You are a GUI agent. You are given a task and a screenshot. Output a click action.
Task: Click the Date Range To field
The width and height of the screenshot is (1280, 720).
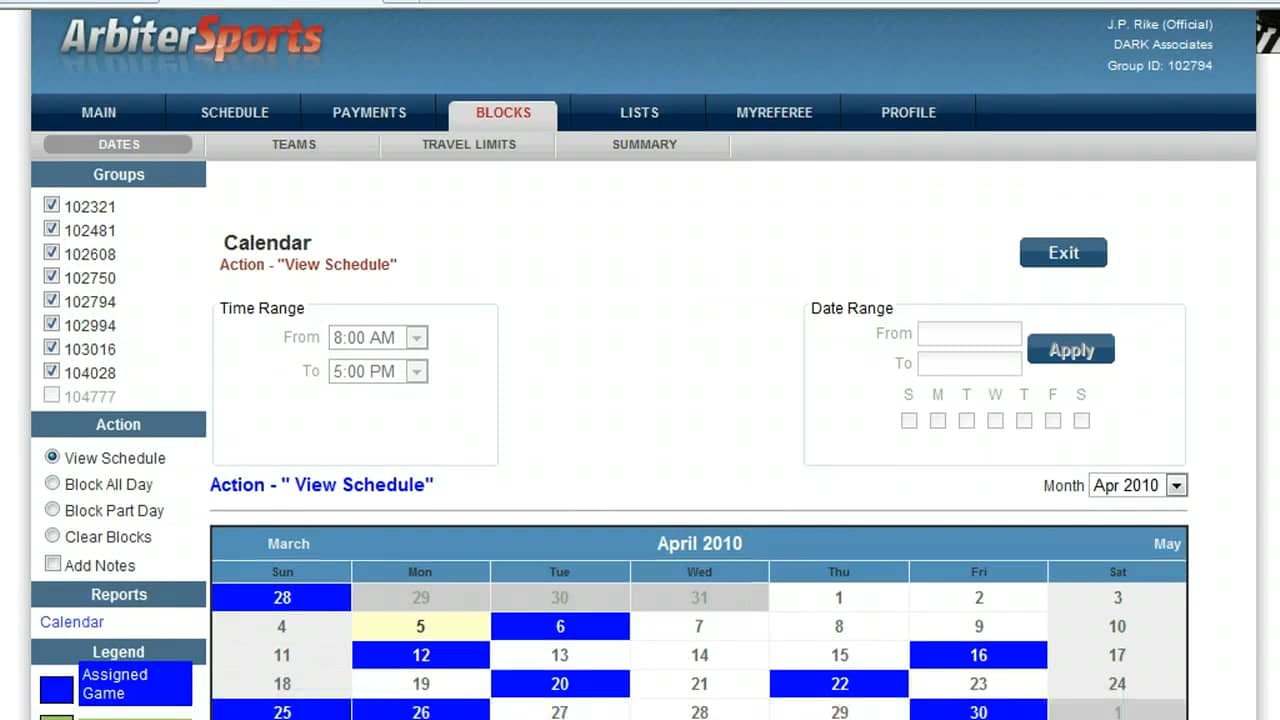tap(970, 363)
